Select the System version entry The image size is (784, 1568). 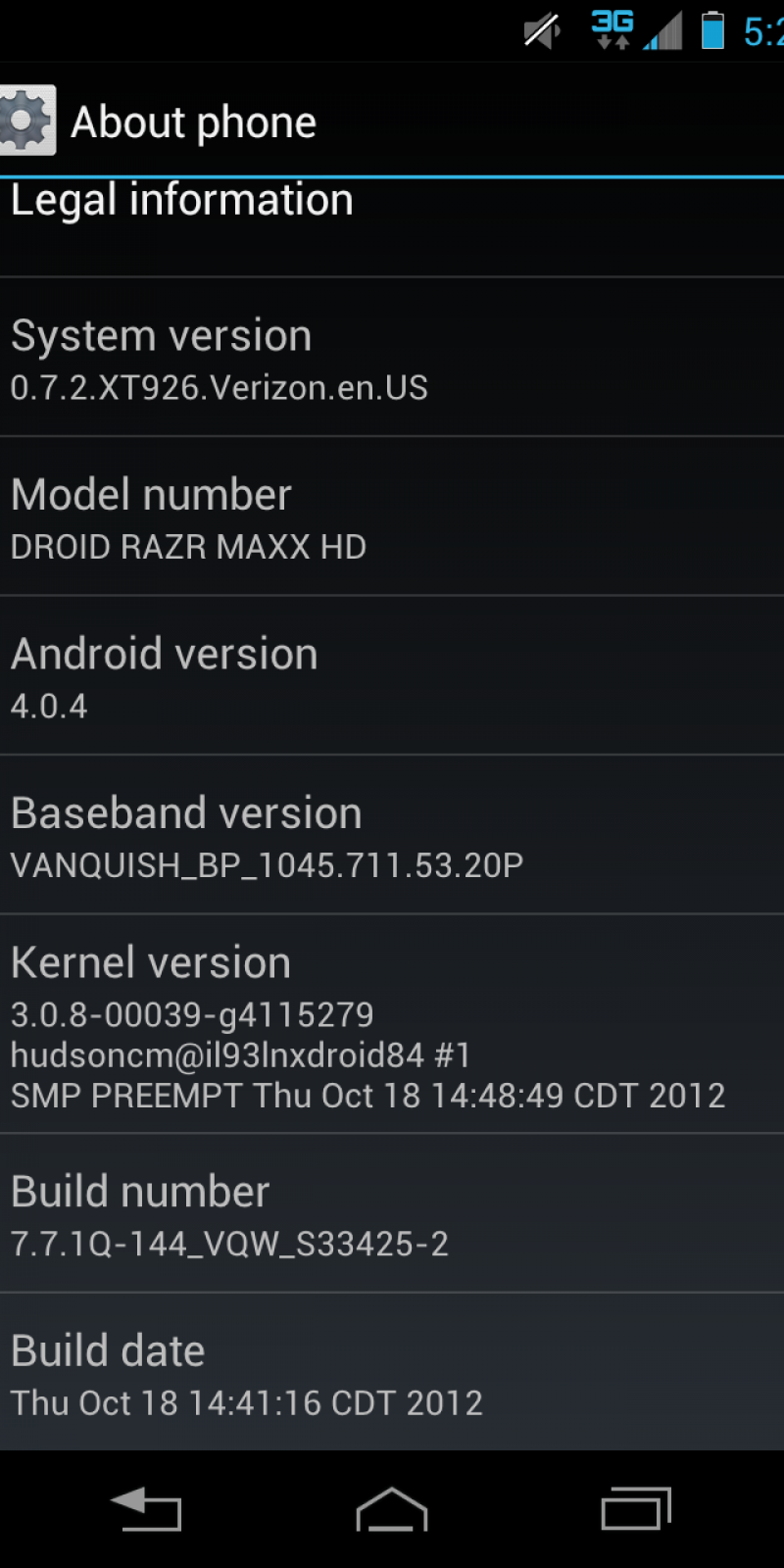(x=392, y=358)
